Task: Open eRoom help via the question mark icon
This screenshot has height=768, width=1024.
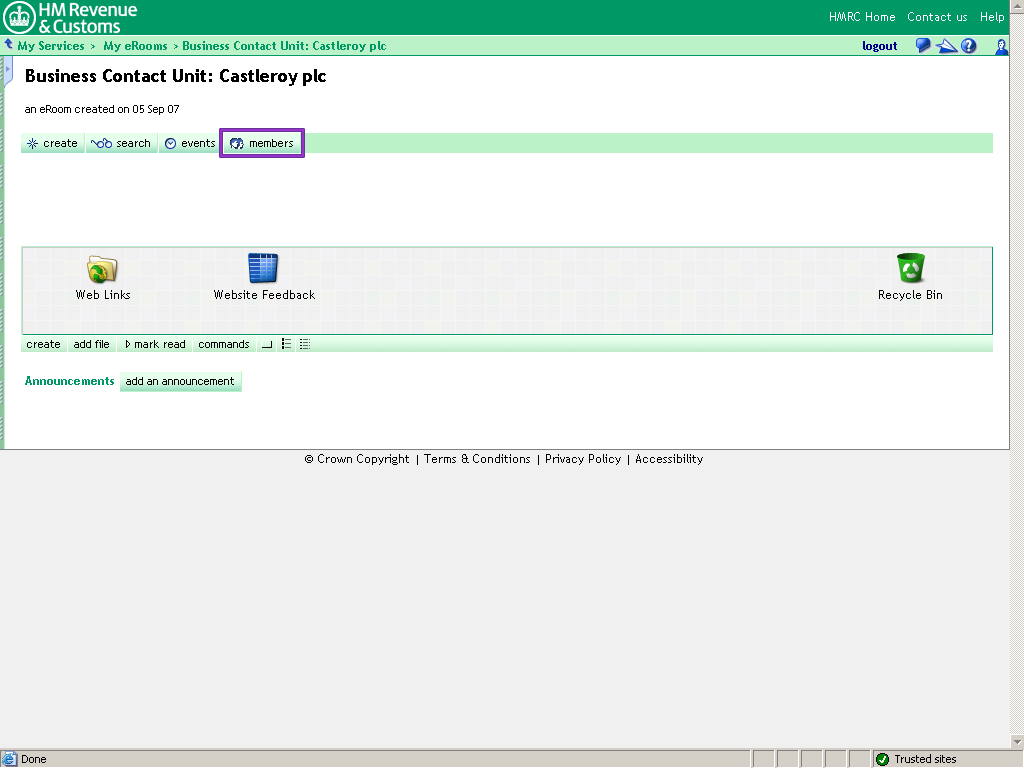Action: pyautogui.click(x=967, y=45)
